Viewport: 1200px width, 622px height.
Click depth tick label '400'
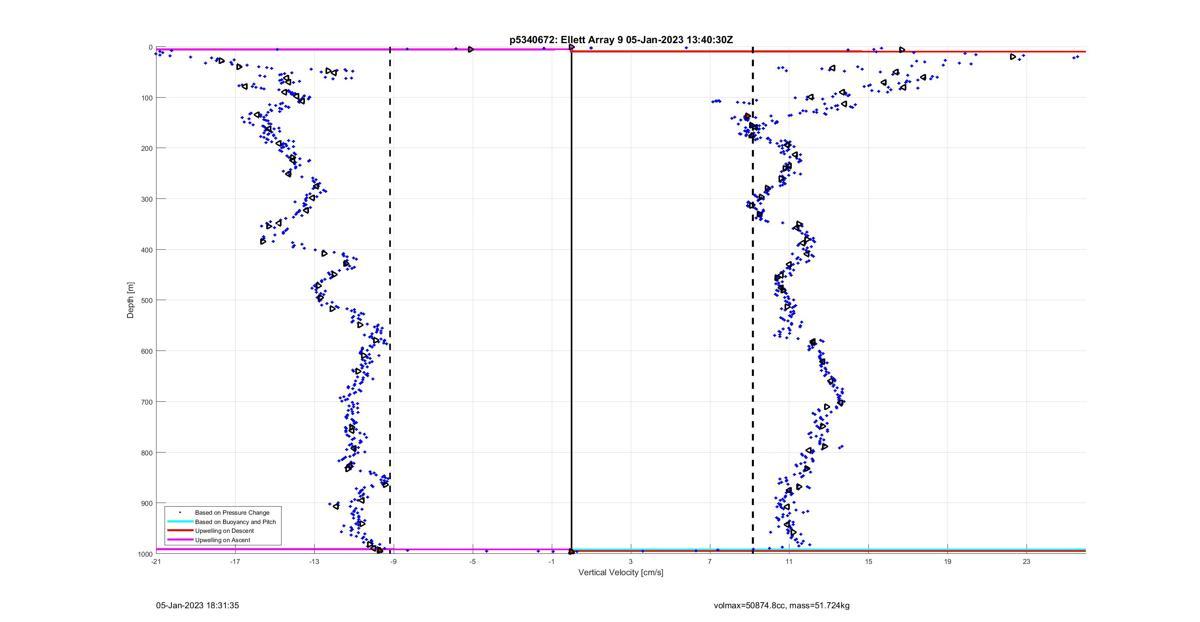click(145, 250)
